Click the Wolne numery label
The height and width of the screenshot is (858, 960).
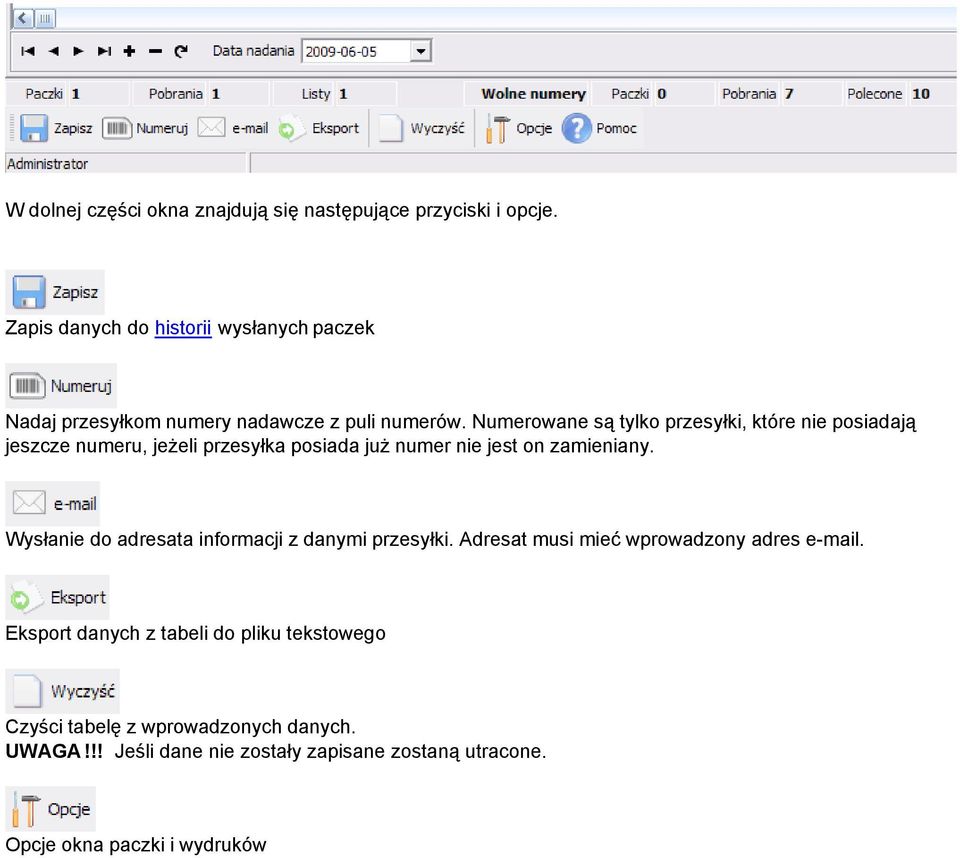(533, 94)
